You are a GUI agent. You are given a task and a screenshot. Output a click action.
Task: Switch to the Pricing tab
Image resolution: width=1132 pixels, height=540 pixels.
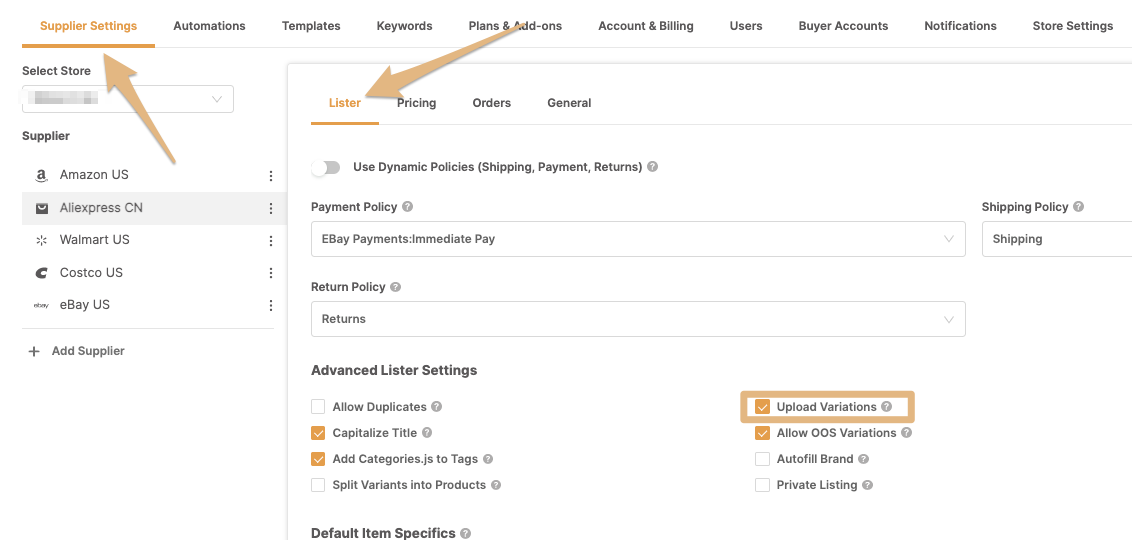416,103
